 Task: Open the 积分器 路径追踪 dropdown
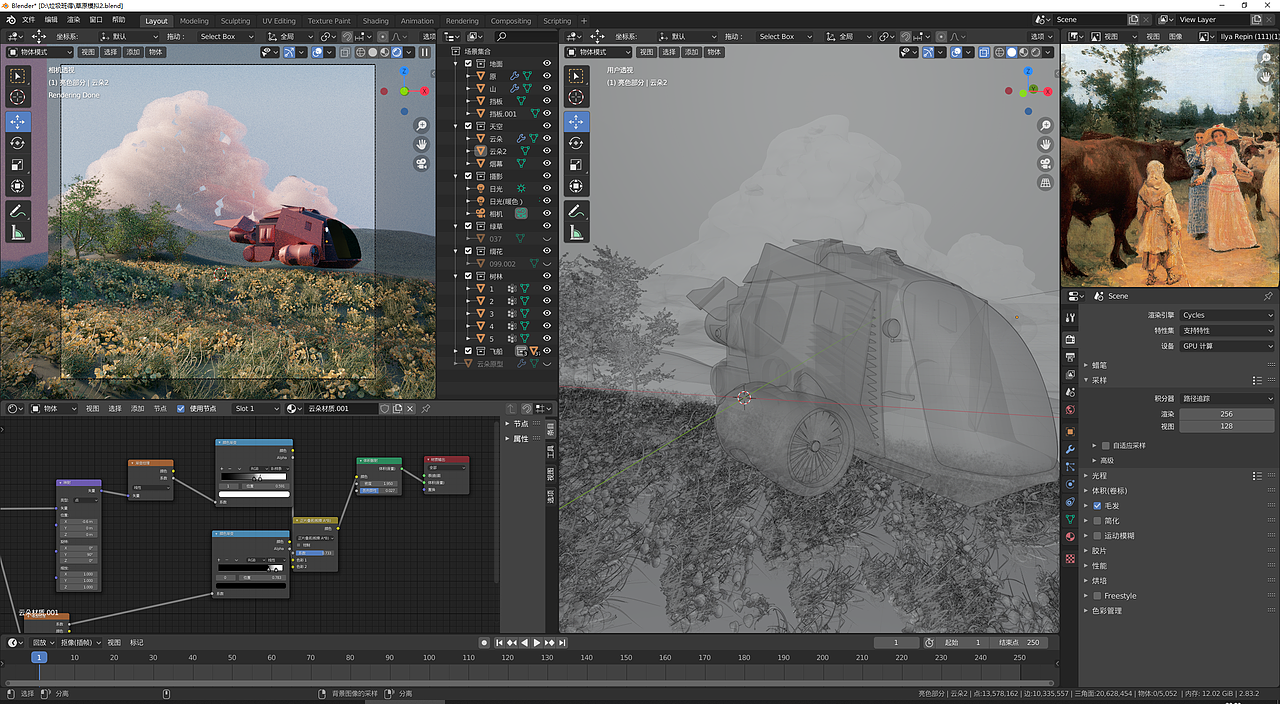(x=1227, y=398)
